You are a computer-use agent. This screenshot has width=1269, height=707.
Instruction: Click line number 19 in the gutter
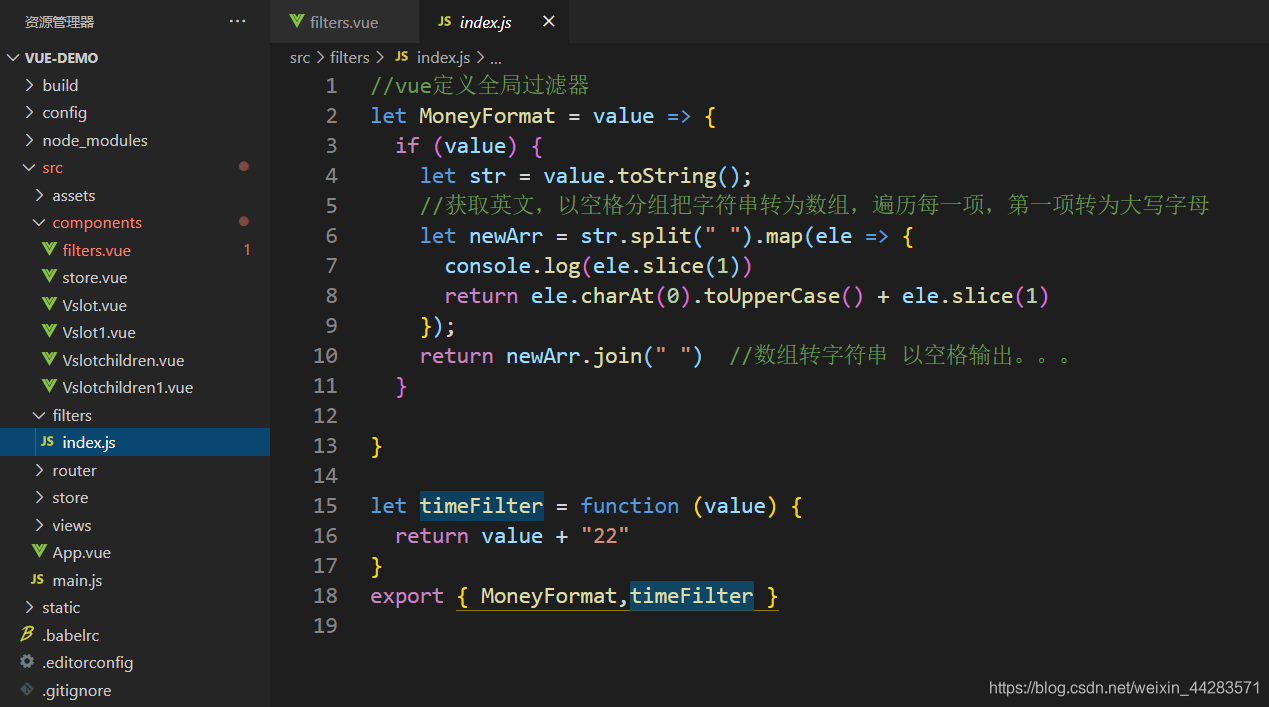(x=326, y=626)
